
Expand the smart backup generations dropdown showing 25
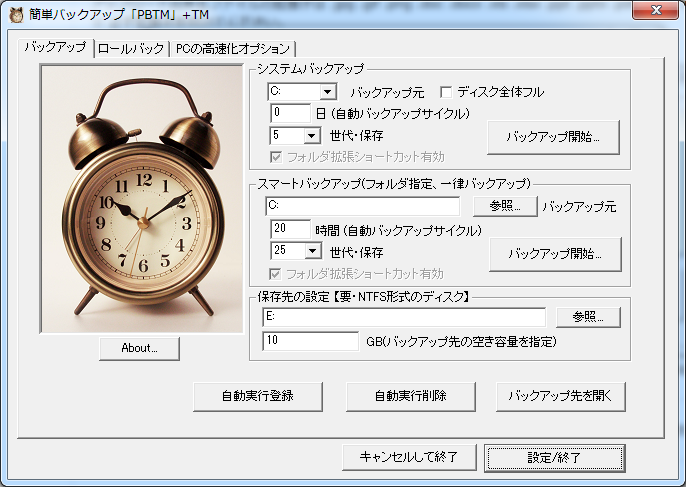click(310, 251)
